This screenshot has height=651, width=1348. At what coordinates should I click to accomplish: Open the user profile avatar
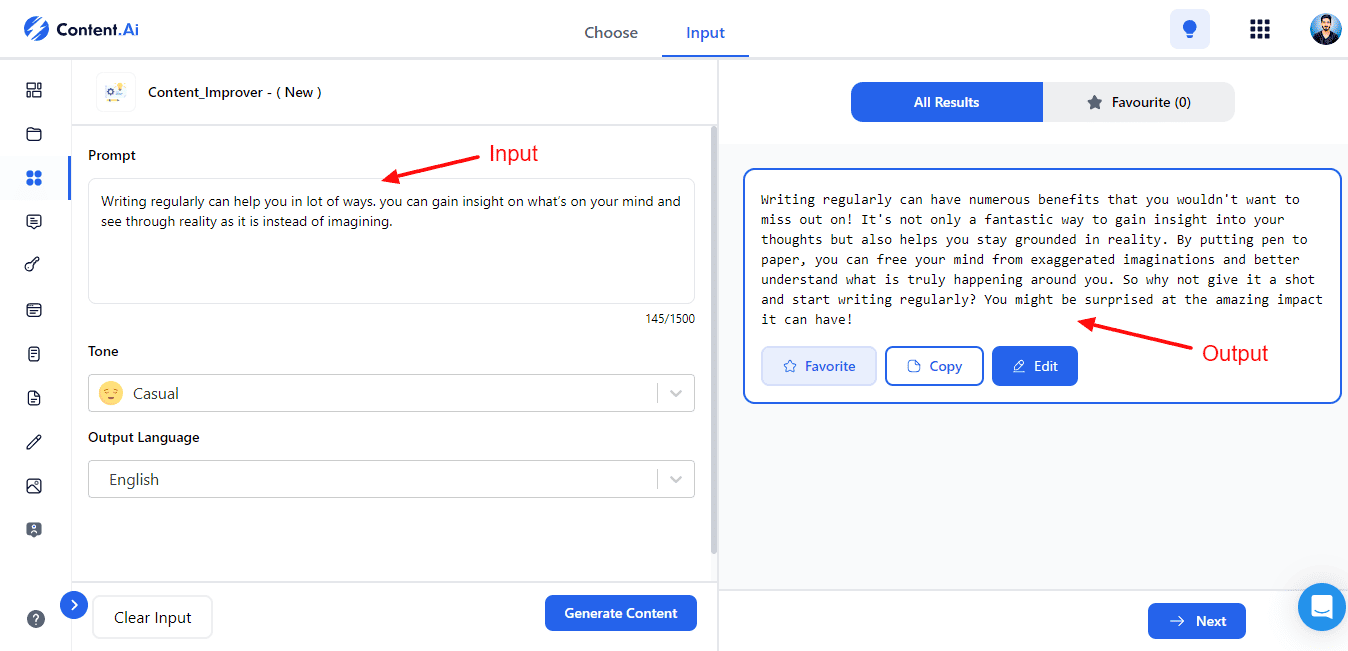pos(1325,29)
